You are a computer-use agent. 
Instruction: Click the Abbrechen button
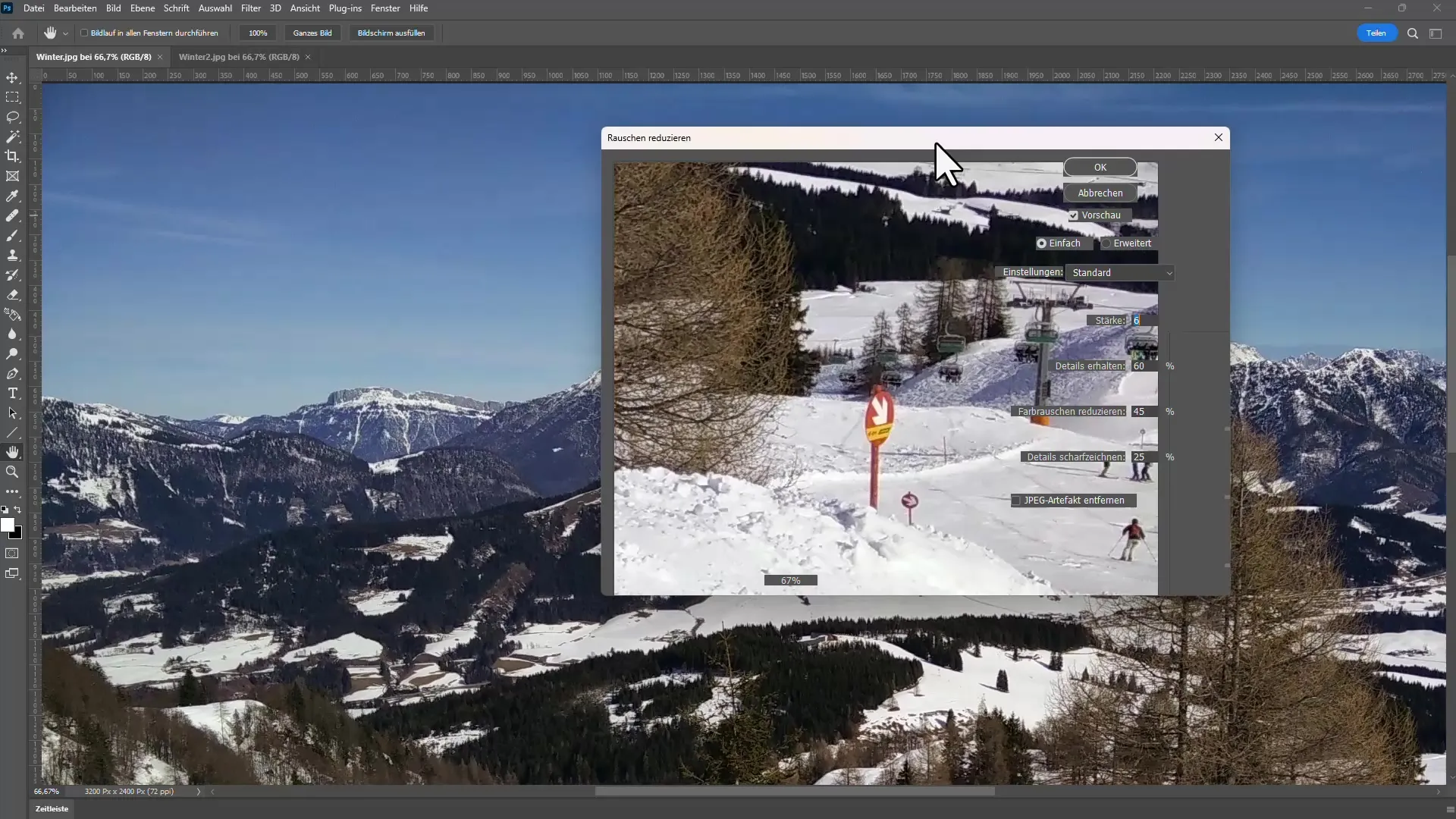pos(1100,193)
